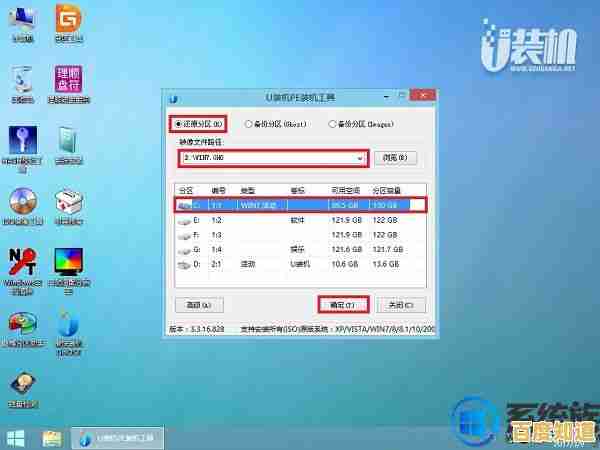Click the 可用空间 column header
This screenshot has height=450, width=600.
click(346, 190)
